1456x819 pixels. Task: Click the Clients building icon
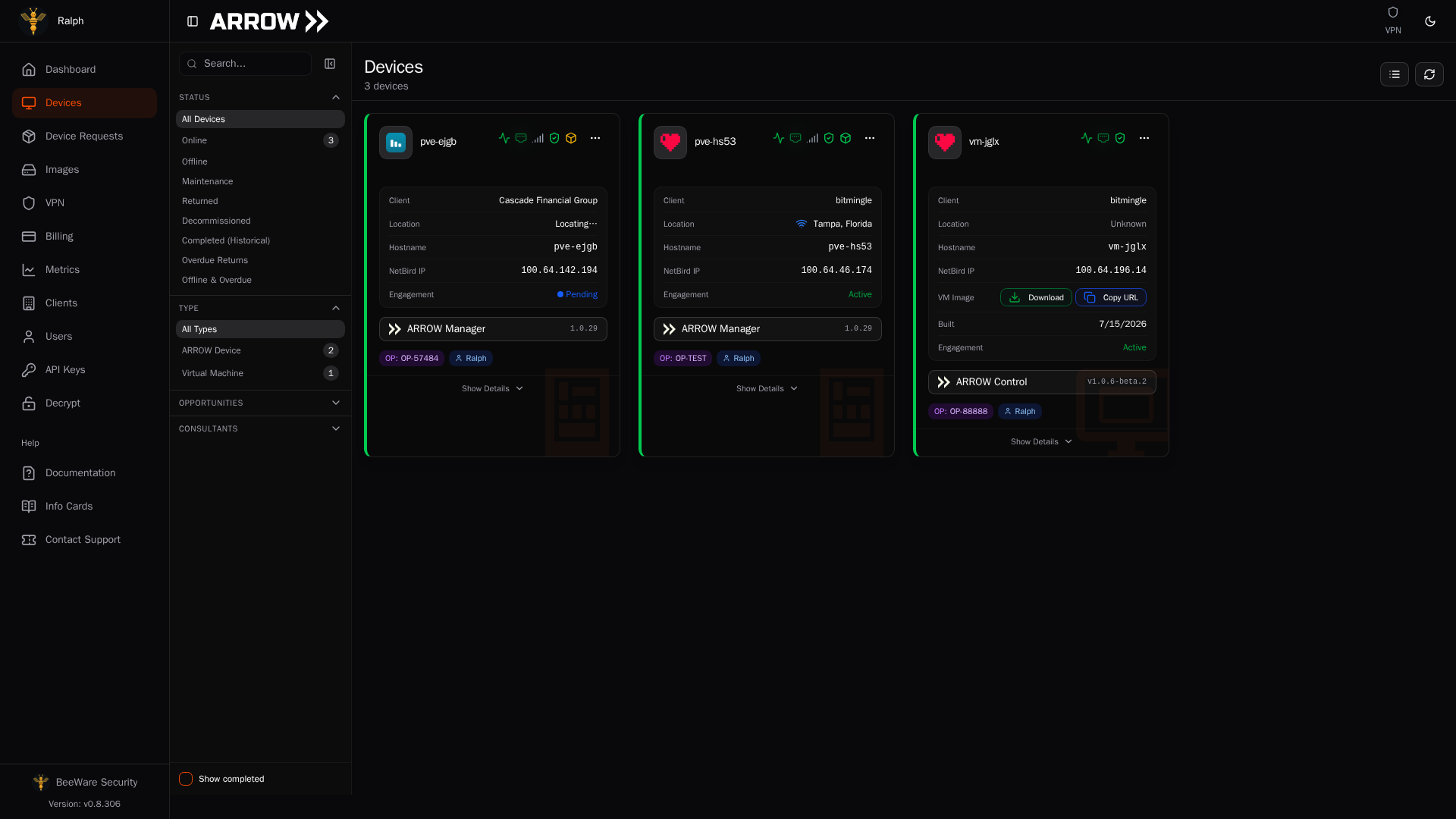coord(29,303)
